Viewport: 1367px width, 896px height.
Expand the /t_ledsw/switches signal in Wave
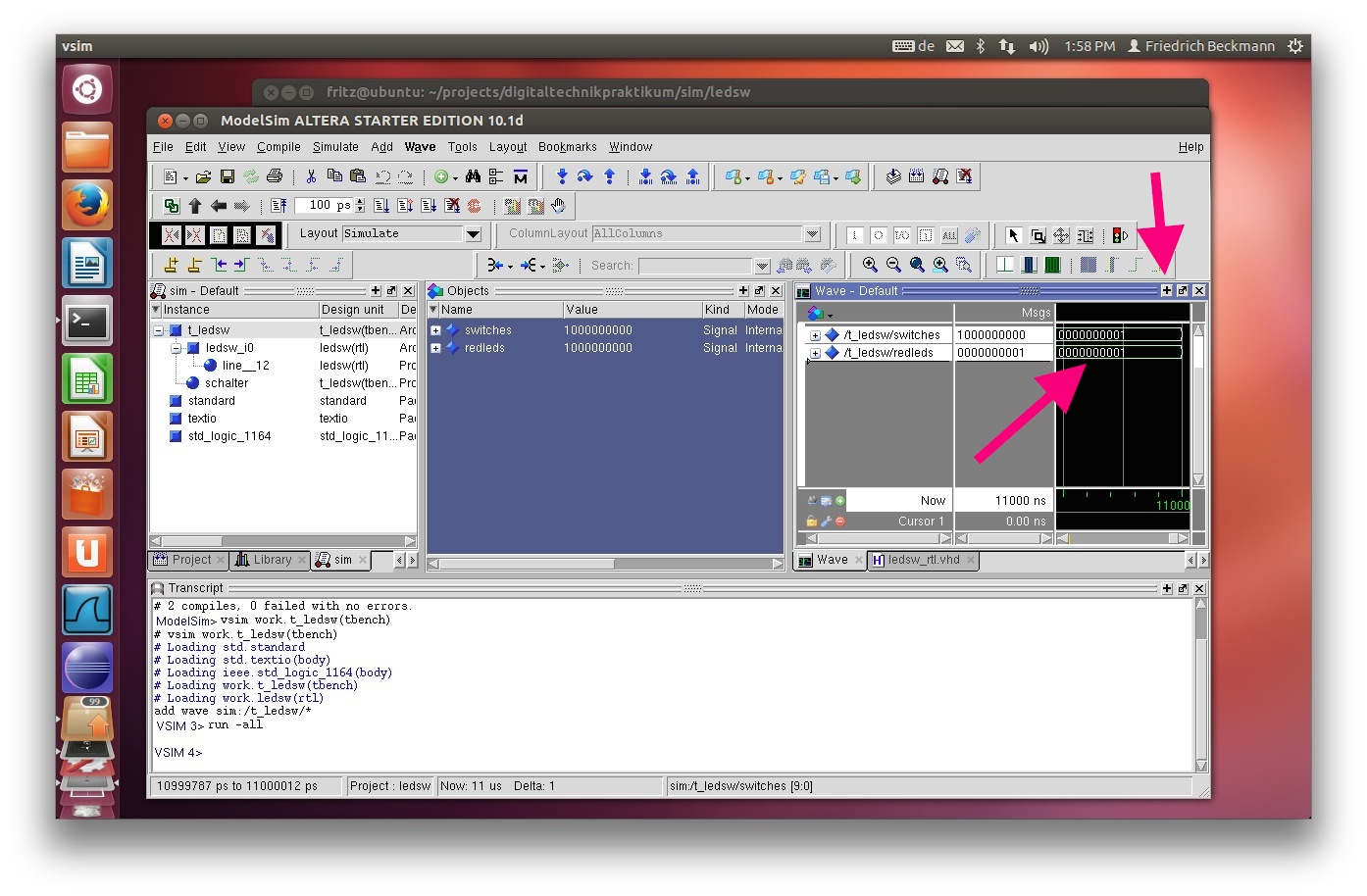815,335
